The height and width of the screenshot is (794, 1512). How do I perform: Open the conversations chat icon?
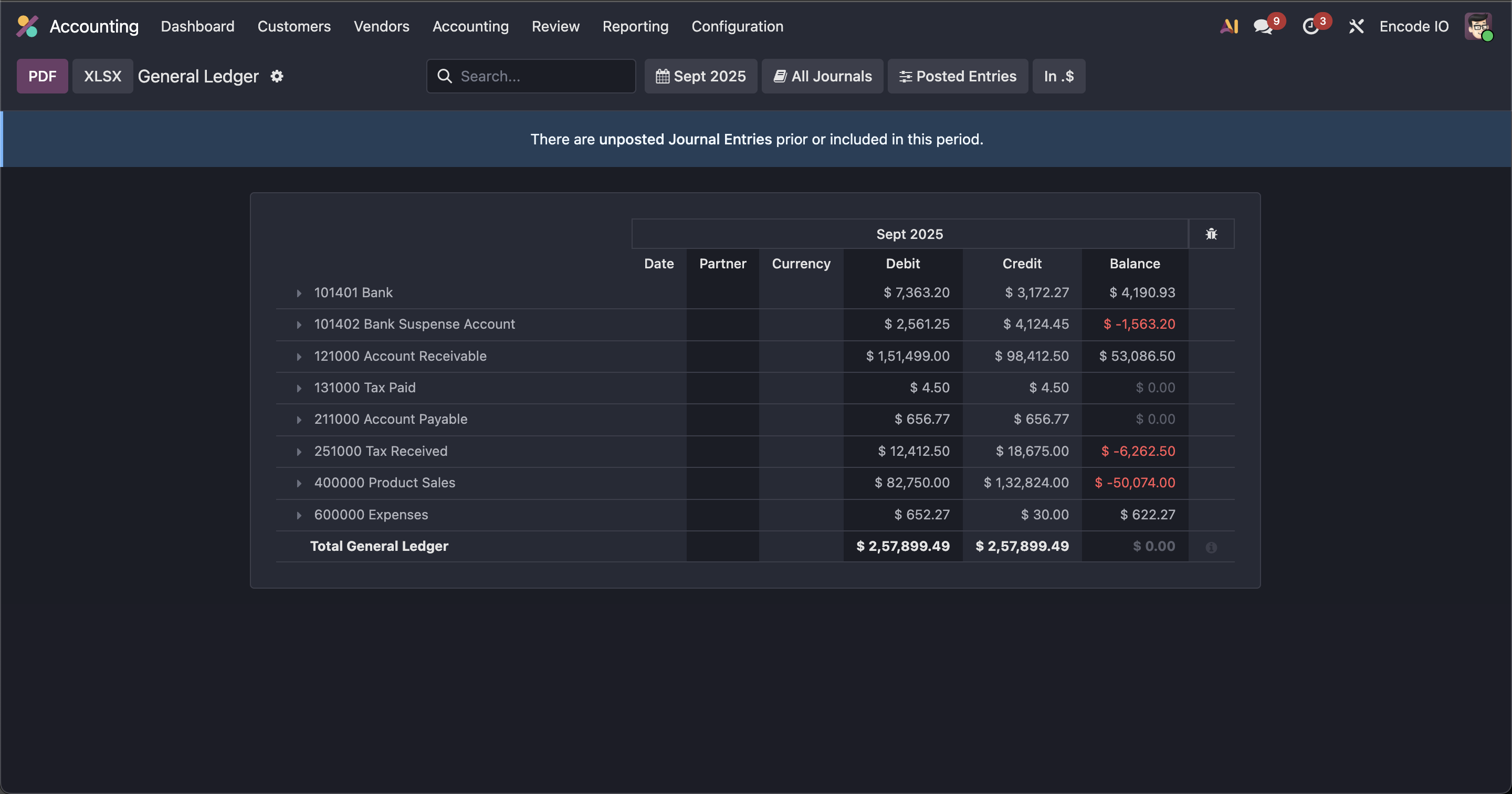point(1263,26)
